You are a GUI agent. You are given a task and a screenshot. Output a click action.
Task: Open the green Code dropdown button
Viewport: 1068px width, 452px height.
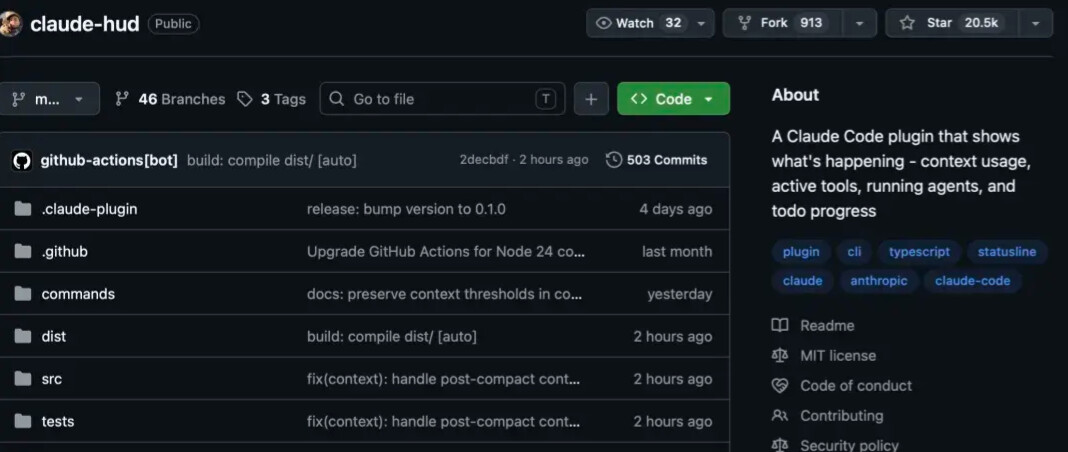click(673, 99)
